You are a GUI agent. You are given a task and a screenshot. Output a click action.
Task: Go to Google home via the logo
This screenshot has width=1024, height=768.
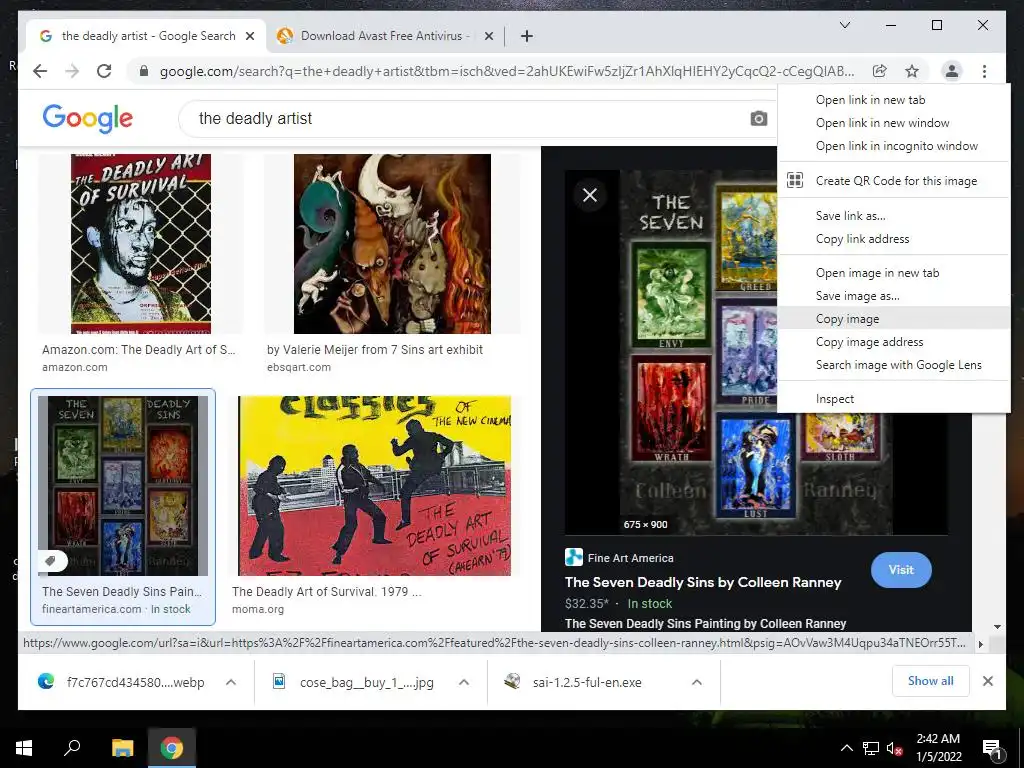[x=88, y=118]
